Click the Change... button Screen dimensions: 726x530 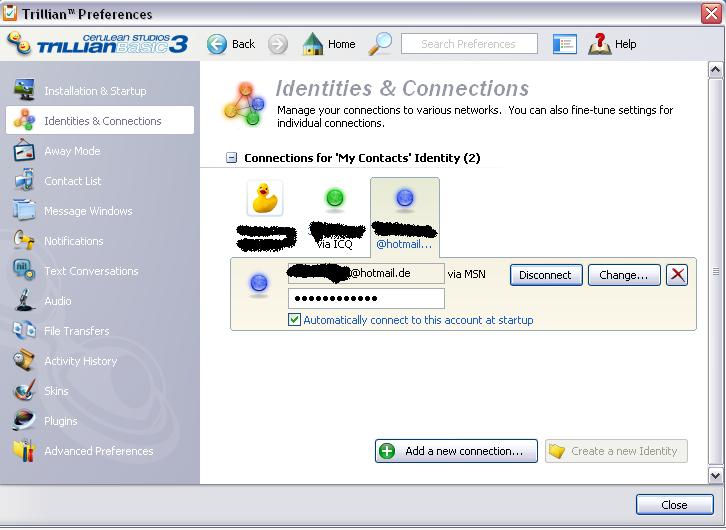click(624, 275)
